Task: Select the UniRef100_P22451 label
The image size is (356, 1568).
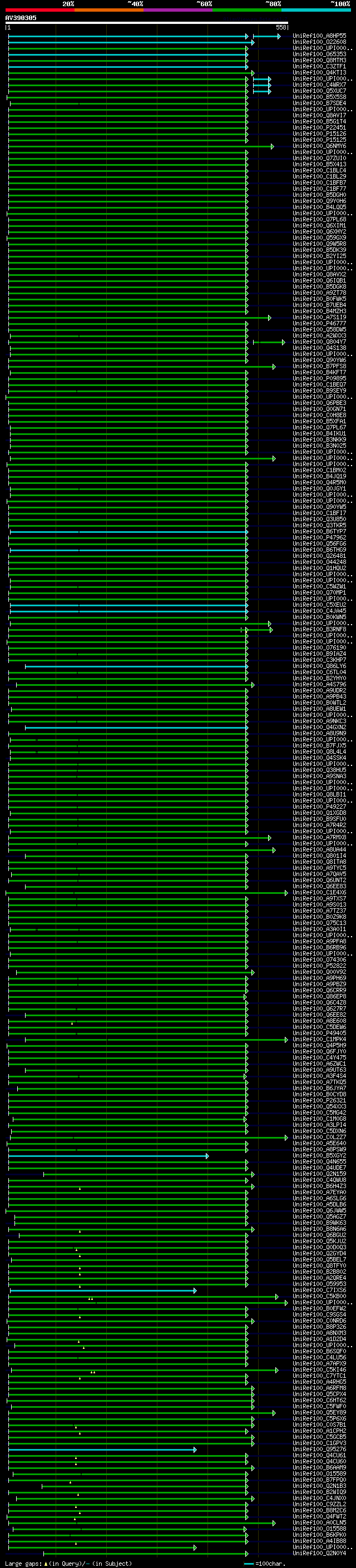Action: [x=319, y=128]
